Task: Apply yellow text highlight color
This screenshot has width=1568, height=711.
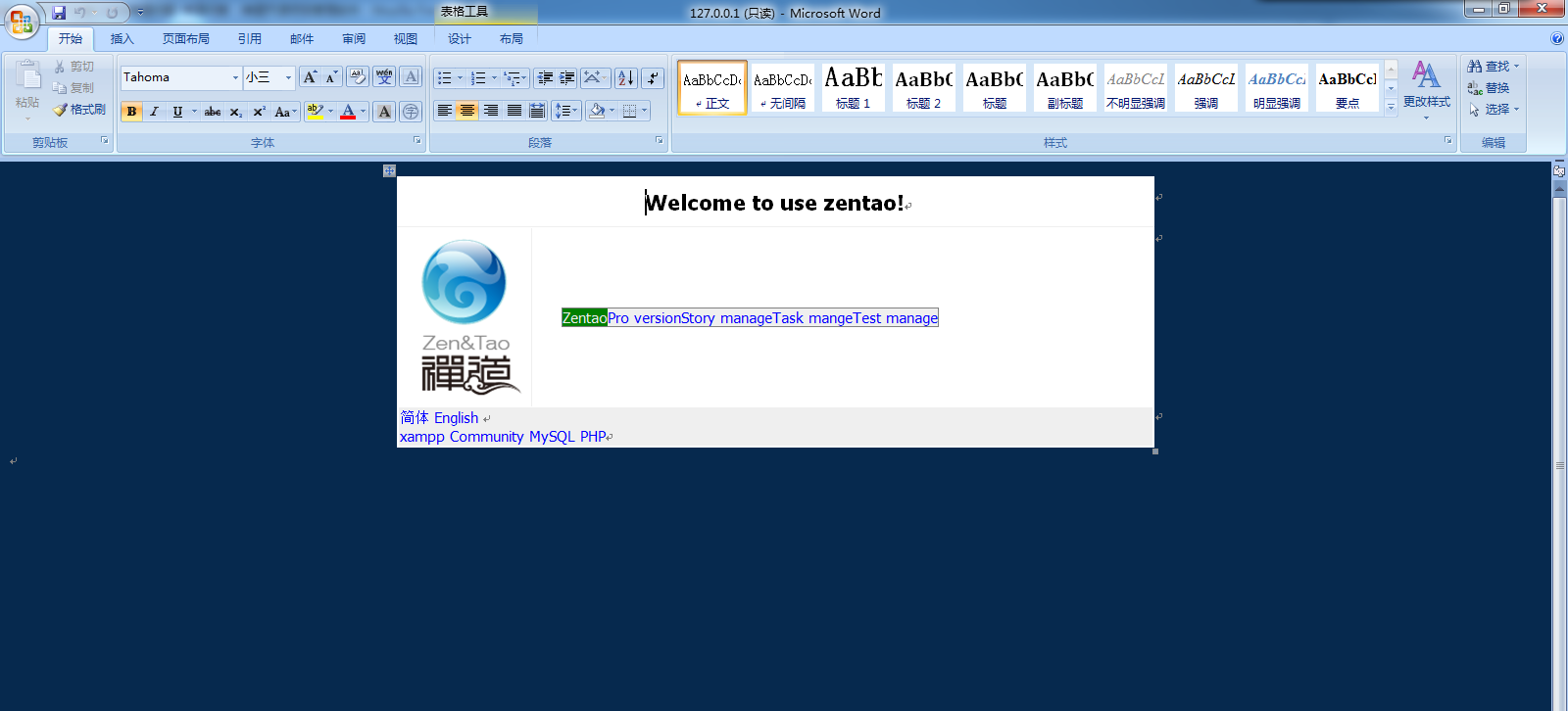Action: (x=314, y=112)
